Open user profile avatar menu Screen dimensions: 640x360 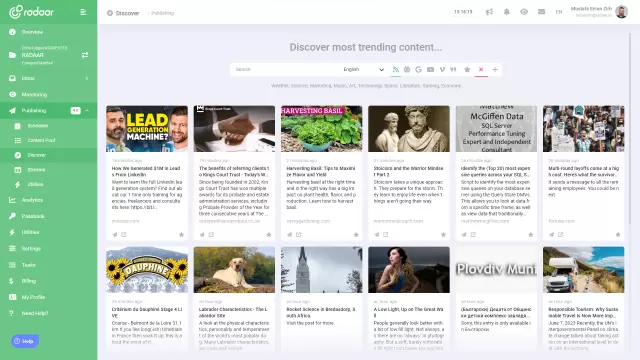pos(622,12)
